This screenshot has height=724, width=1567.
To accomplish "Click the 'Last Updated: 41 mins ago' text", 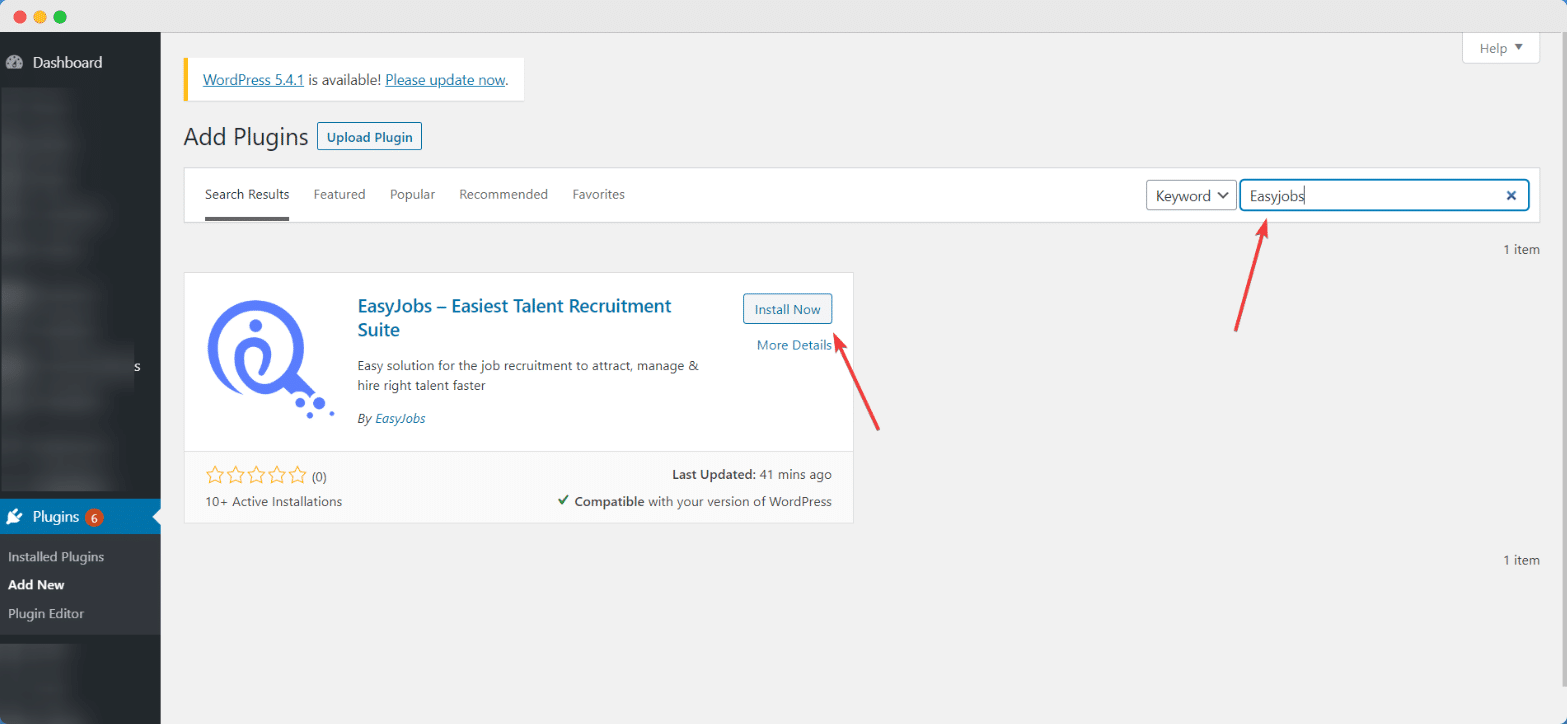I will pos(751,475).
